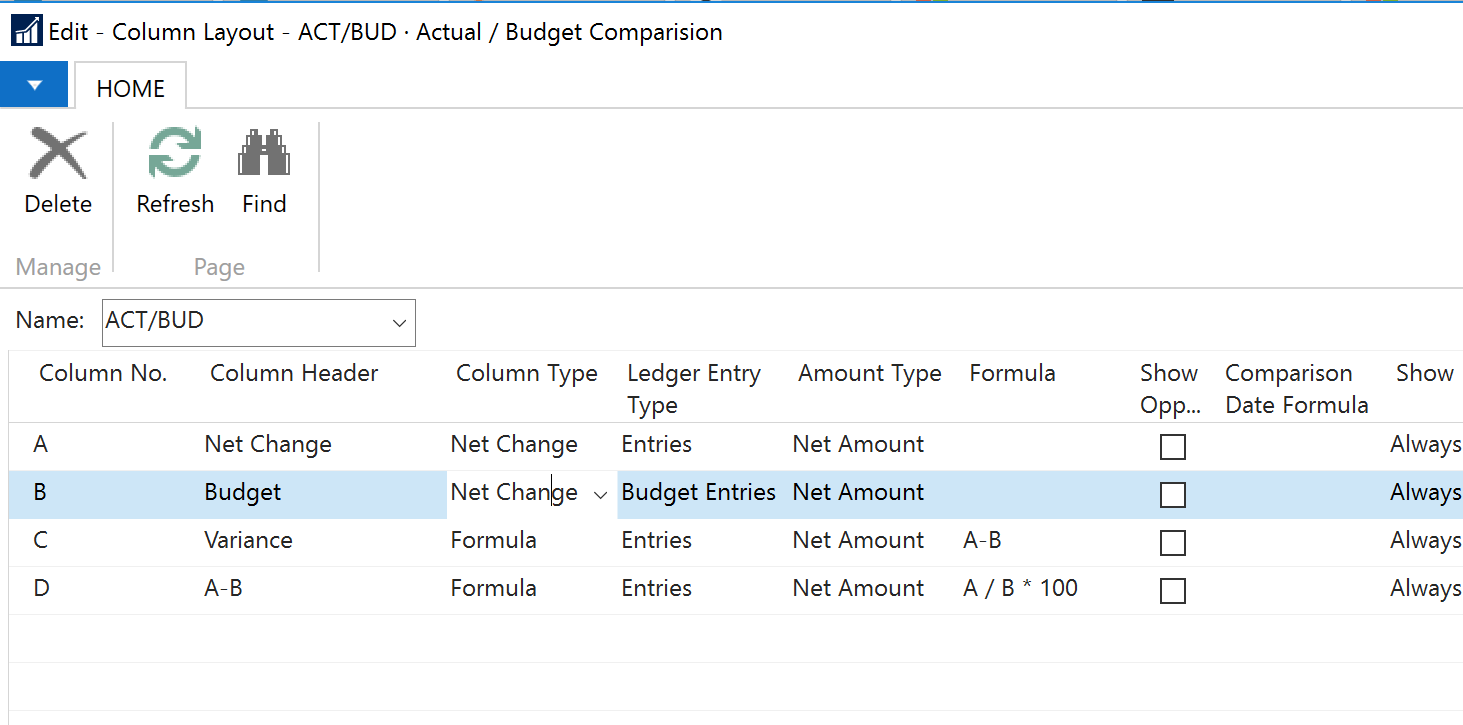The width and height of the screenshot is (1463, 725).
Task: Toggle Show Opposite Sign checkbox for row A
Action: [1173, 446]
